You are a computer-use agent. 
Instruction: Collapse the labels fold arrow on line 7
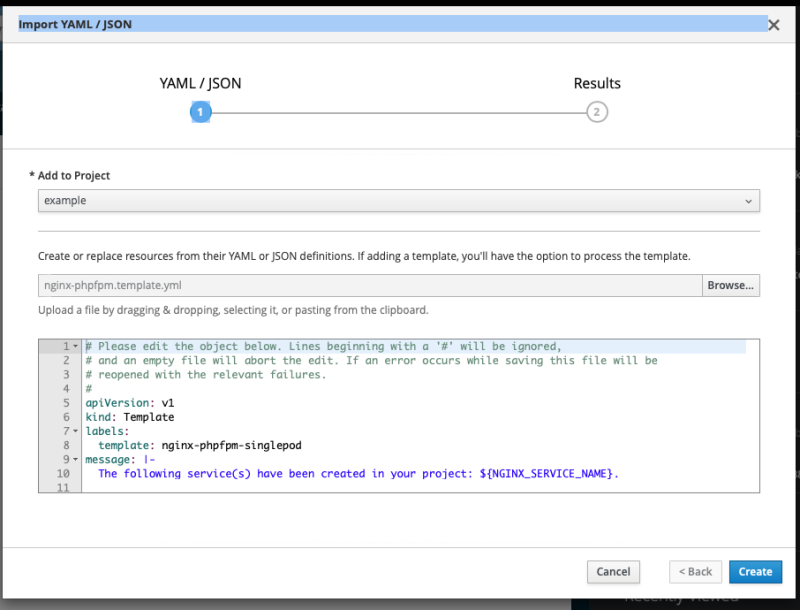point(76,431)
